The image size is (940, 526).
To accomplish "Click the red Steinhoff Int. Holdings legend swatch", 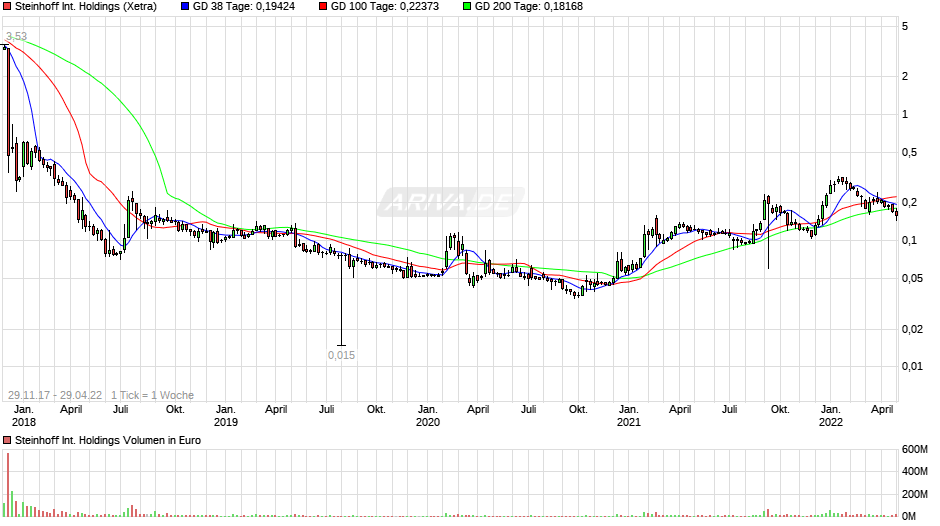I will pyautogui.click(x=7, y=7).
